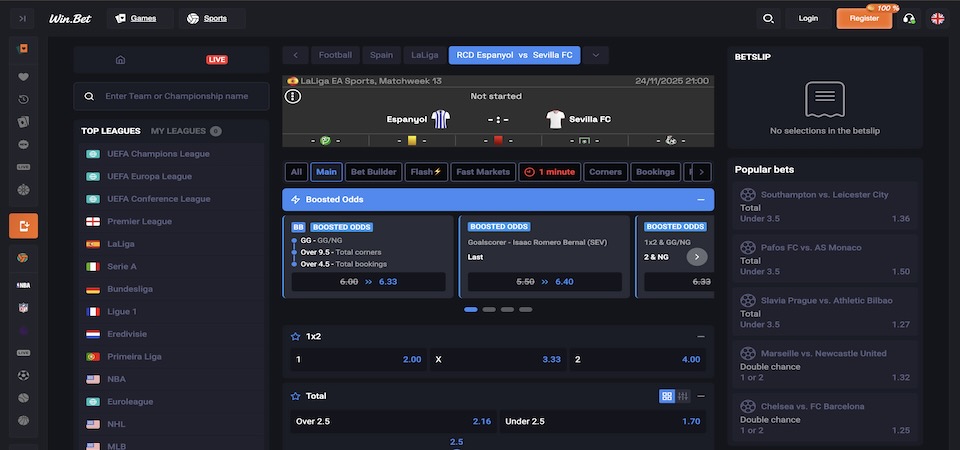Select slider view for Total market
This screenshot has width=960, height=450.
(x=683, y=396)
